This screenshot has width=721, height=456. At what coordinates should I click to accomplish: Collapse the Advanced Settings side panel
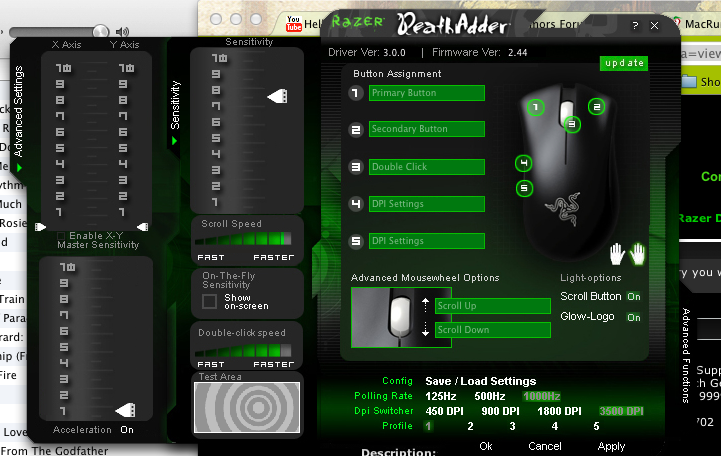[x=19, y=168]
